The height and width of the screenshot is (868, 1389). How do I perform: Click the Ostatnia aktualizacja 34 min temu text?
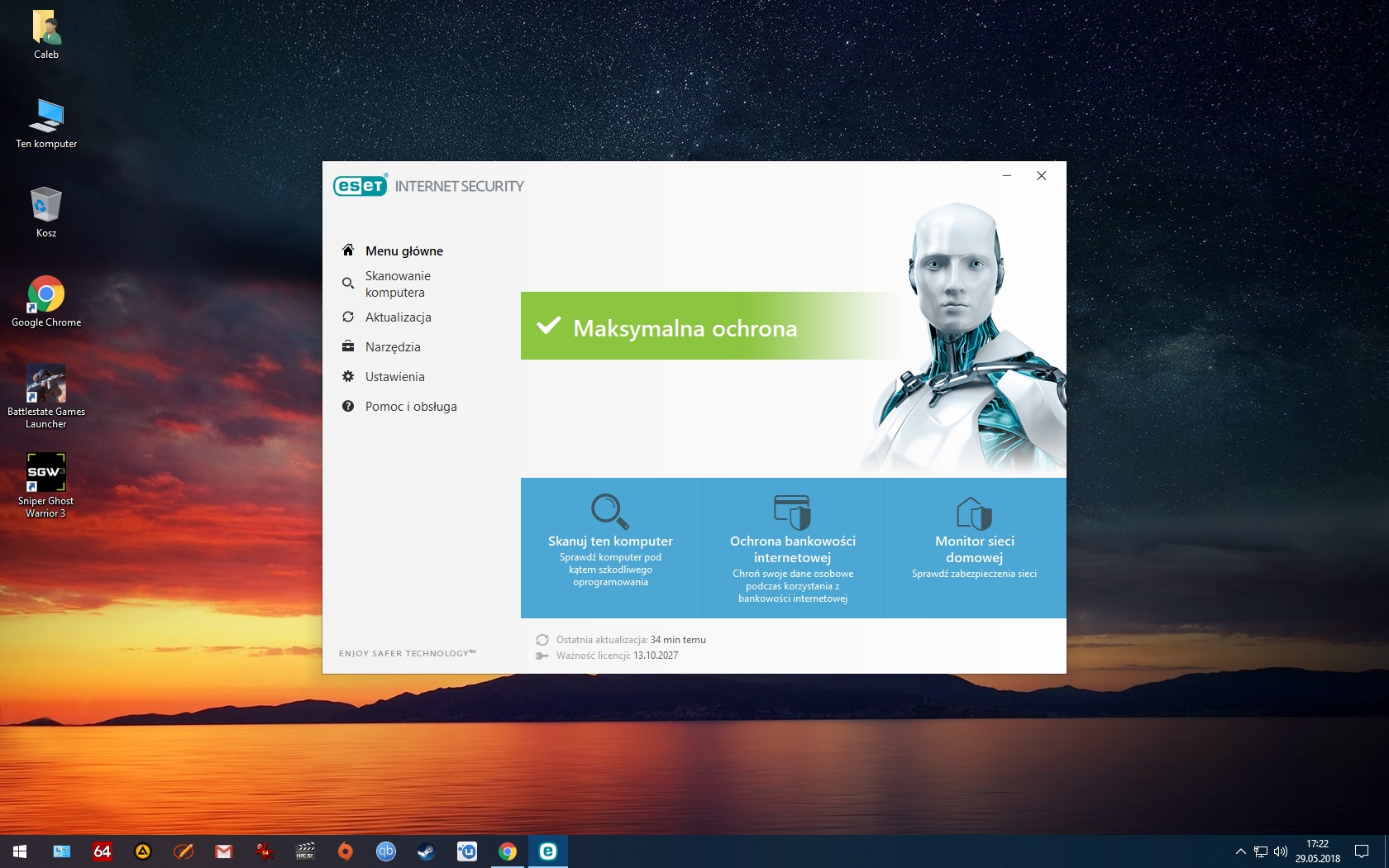(x=631, y=640)
